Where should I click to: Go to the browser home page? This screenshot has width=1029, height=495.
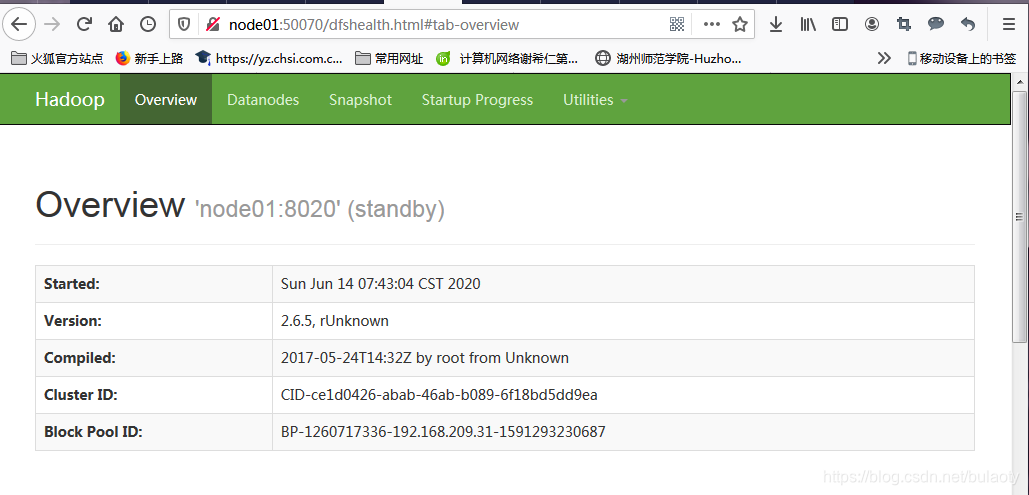tap(116, 24)
